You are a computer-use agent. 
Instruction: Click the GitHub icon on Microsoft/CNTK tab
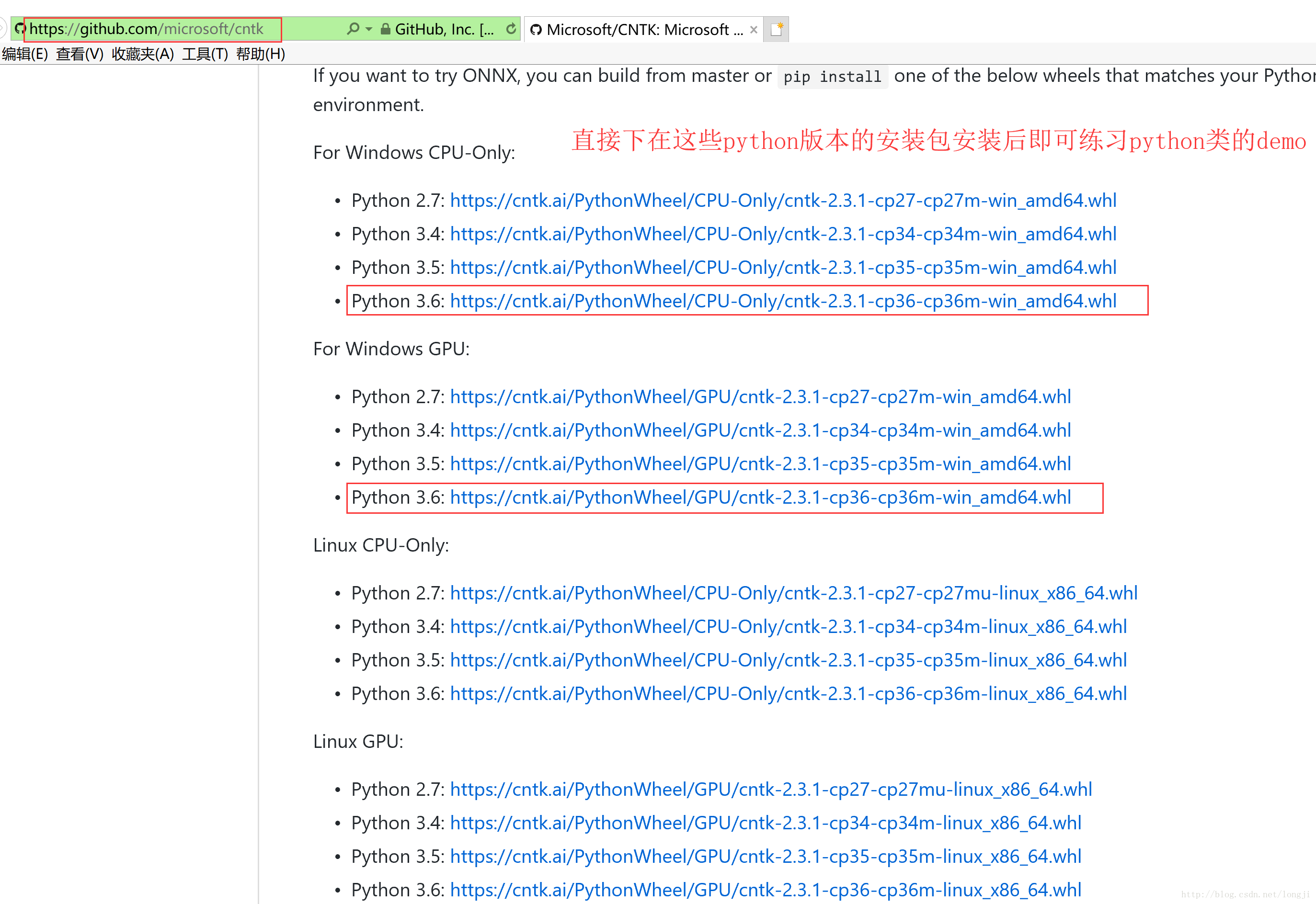[x=536, y=30]
